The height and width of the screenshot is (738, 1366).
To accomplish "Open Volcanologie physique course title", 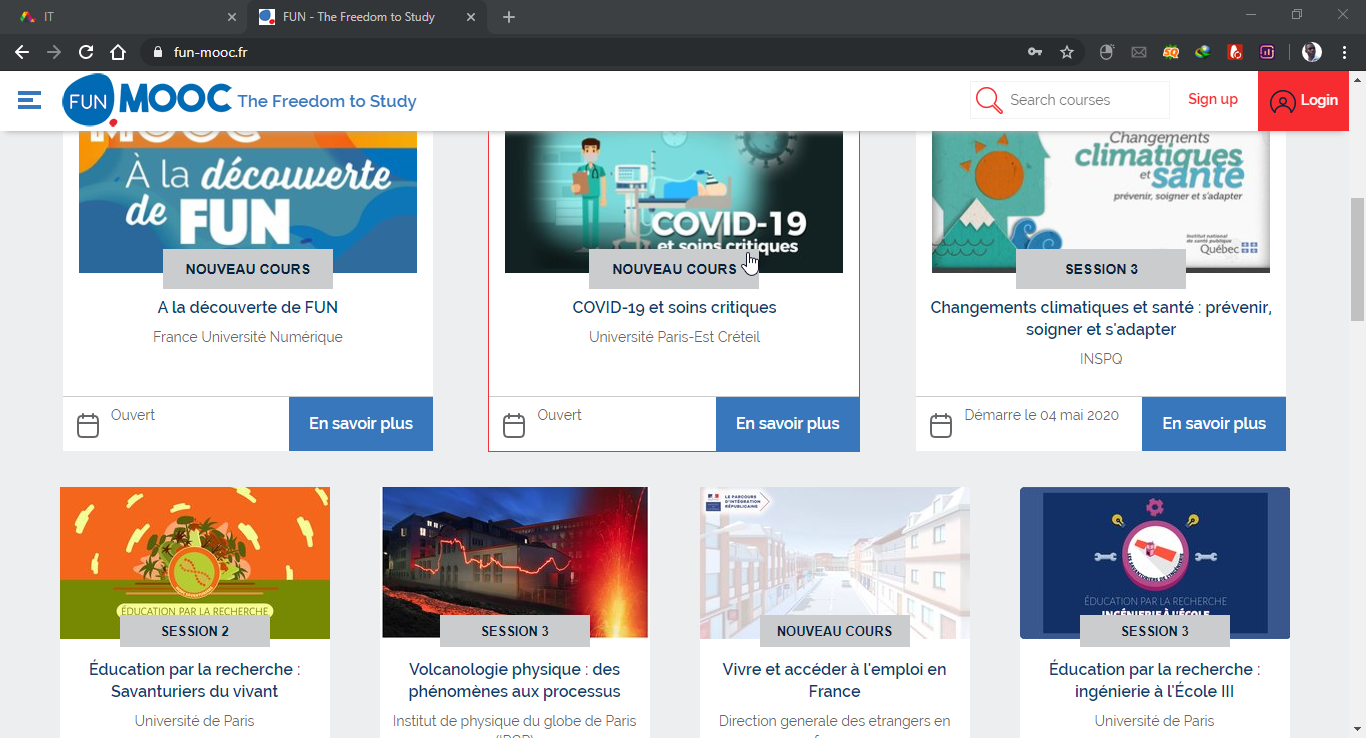I will click(515, 680).
